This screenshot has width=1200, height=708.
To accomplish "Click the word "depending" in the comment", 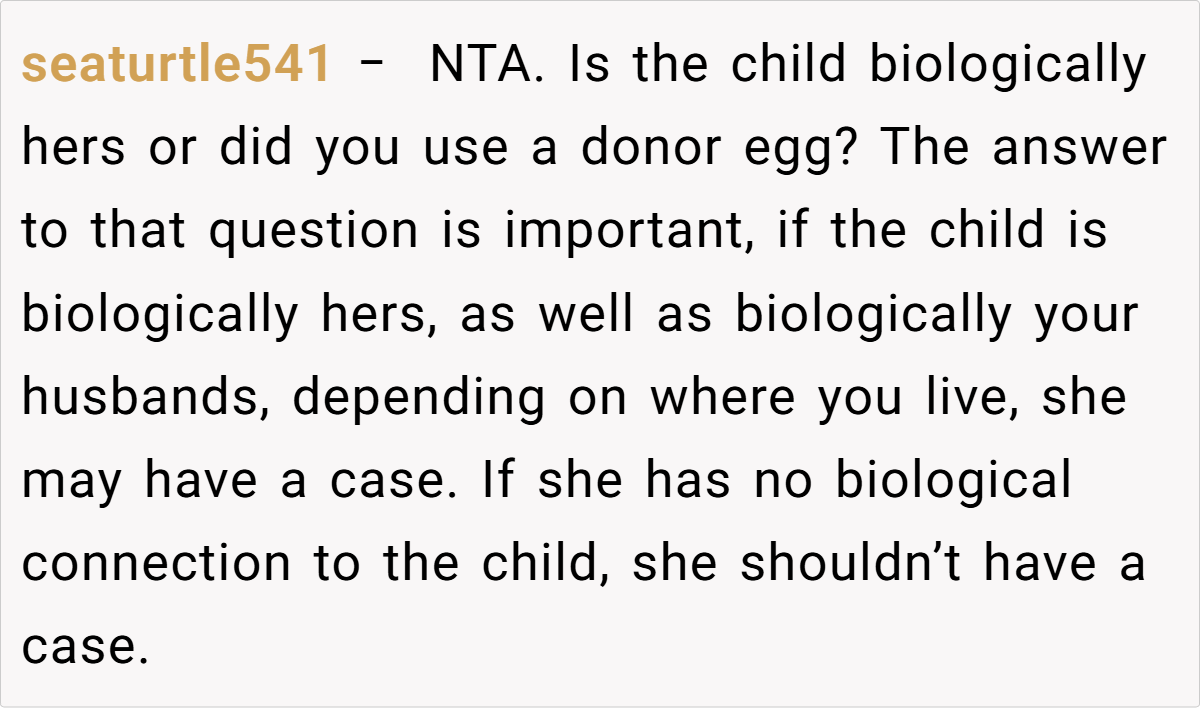I will 419,398.
